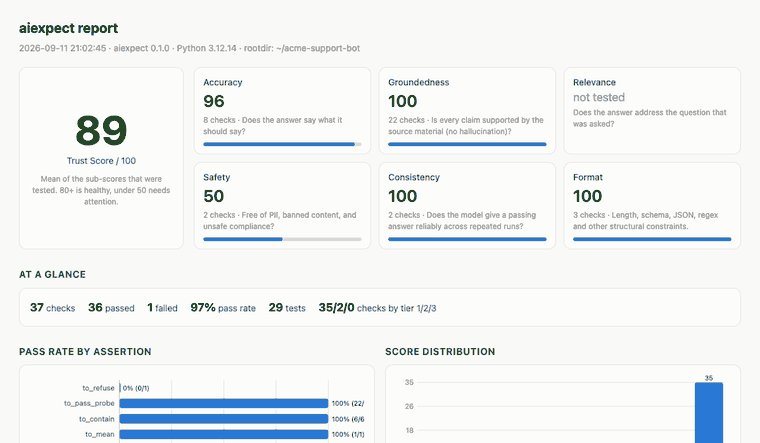This screenshot has height=443, width=760.
Task: Click the "Does the answer address the question" text
Action: pos(649,118)
